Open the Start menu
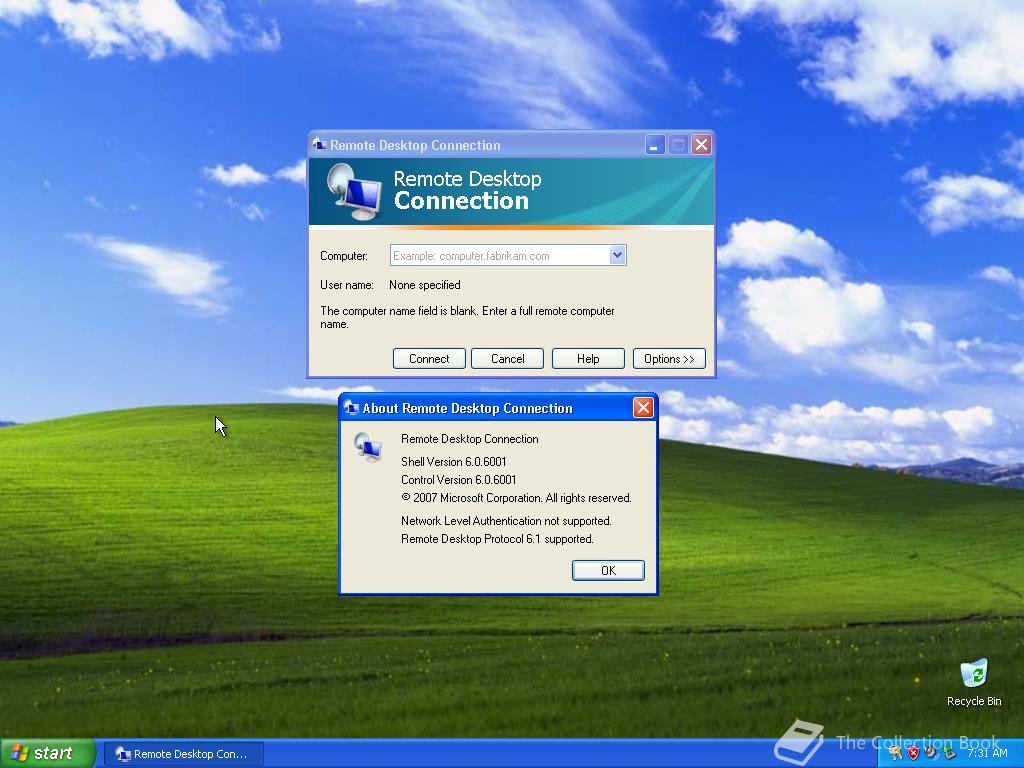This screenshot has width=1024, height=768. point(47,753)
